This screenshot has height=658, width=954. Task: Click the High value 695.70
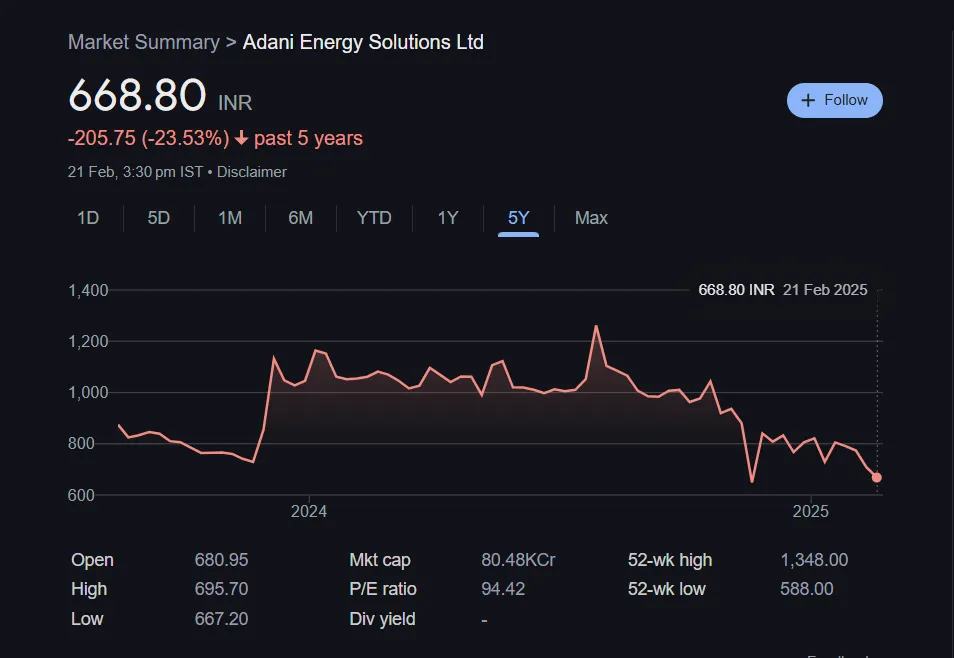pyautogui.click(x=221, y=589)
